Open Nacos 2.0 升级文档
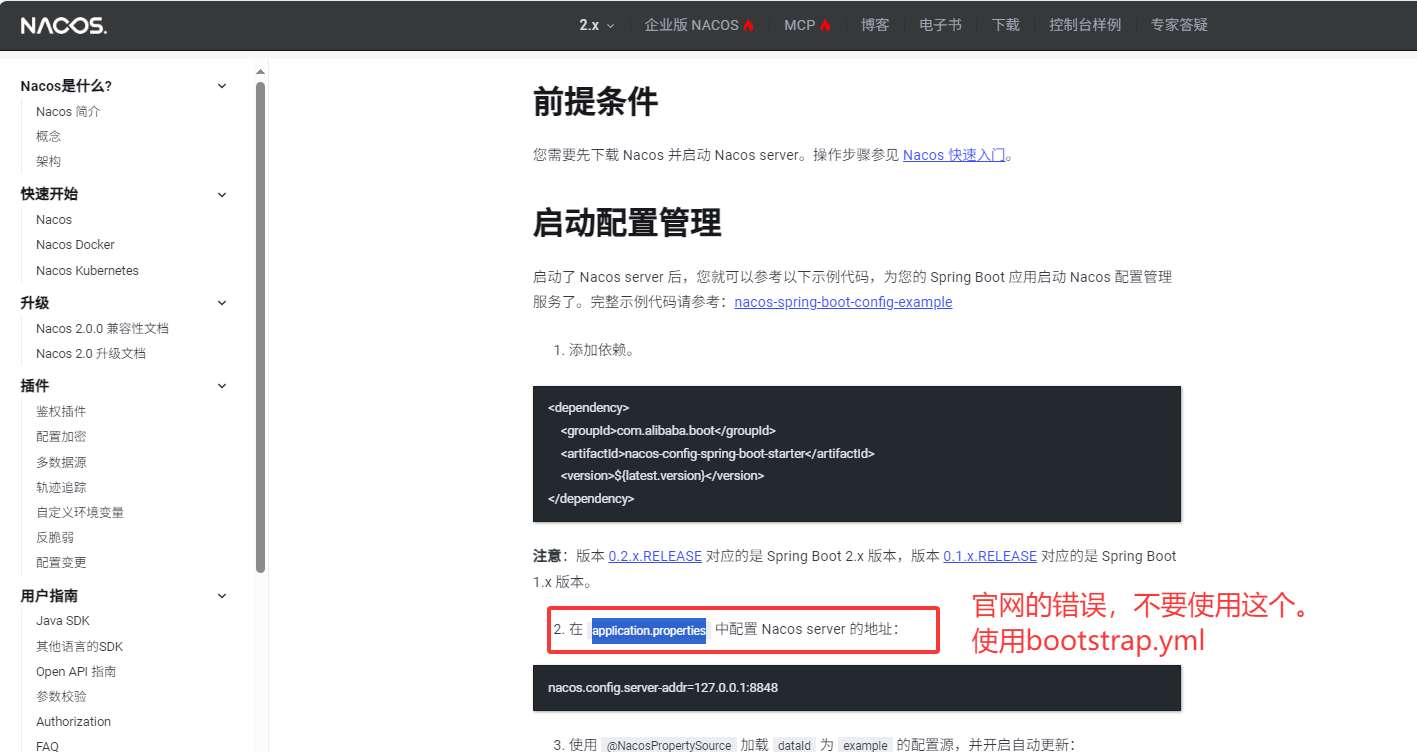1417x752 pixels. click(x=91, y=353)
